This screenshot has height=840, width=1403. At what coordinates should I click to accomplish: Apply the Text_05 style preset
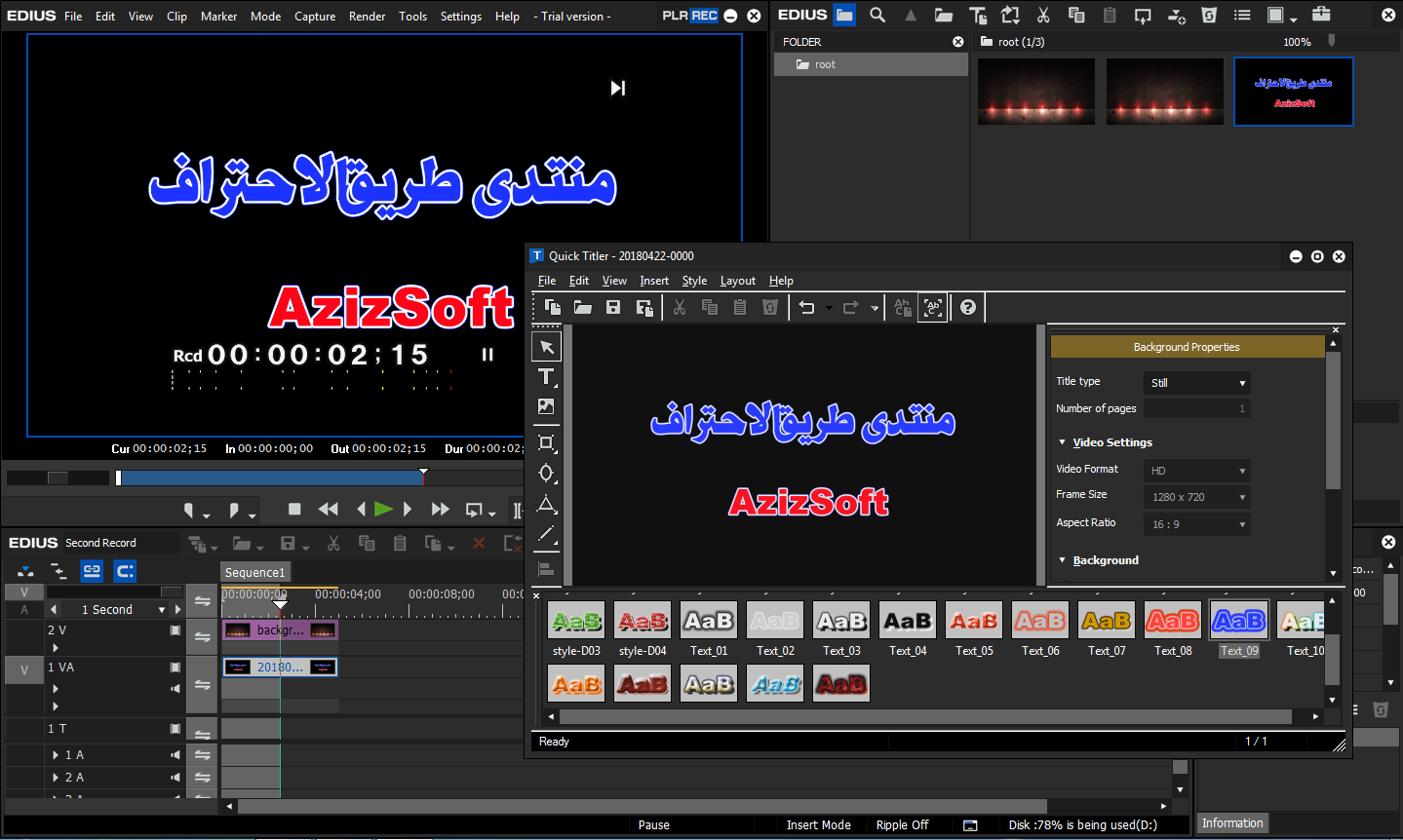(974, 621)
